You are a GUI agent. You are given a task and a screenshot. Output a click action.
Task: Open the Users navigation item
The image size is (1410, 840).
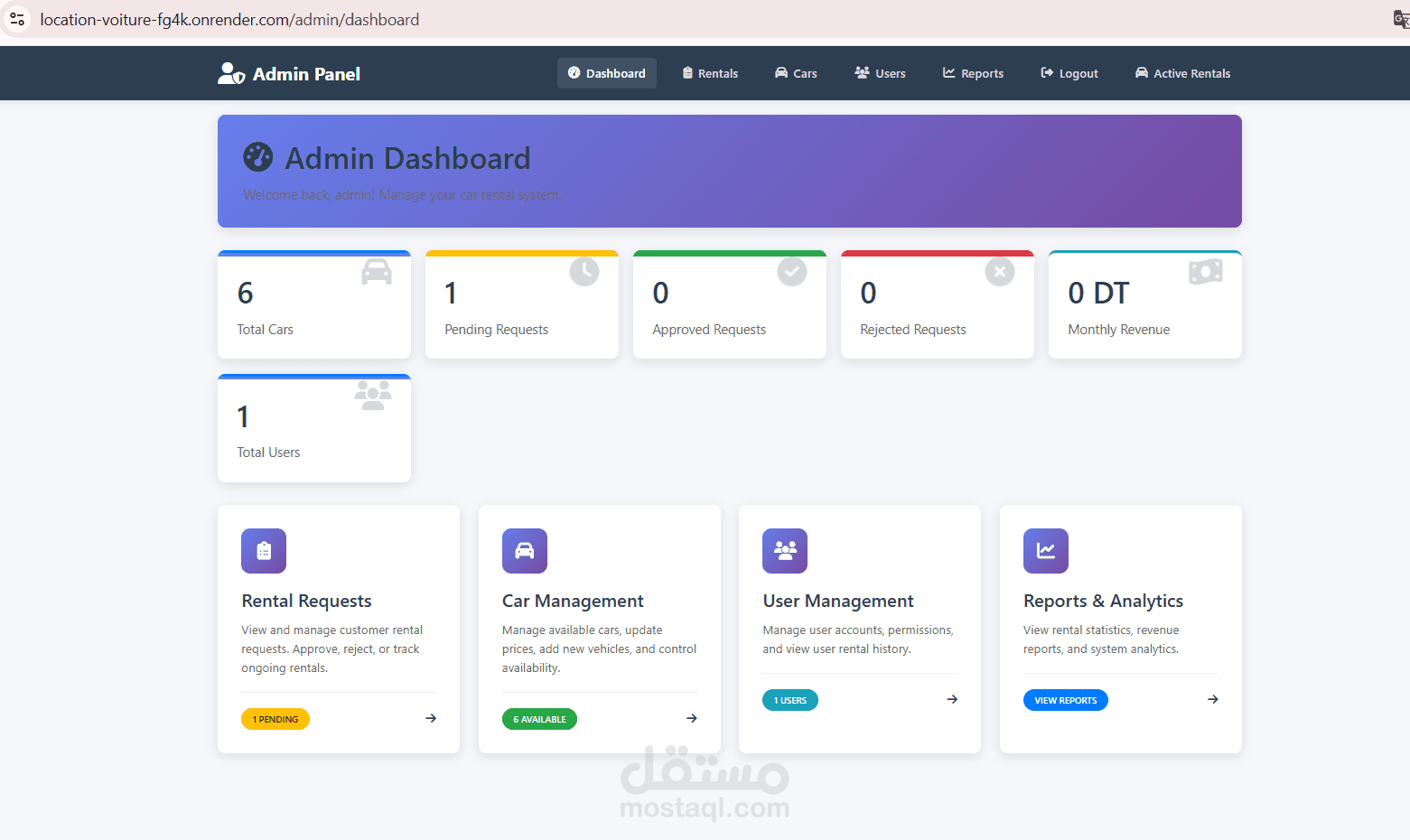coord(881,73)
